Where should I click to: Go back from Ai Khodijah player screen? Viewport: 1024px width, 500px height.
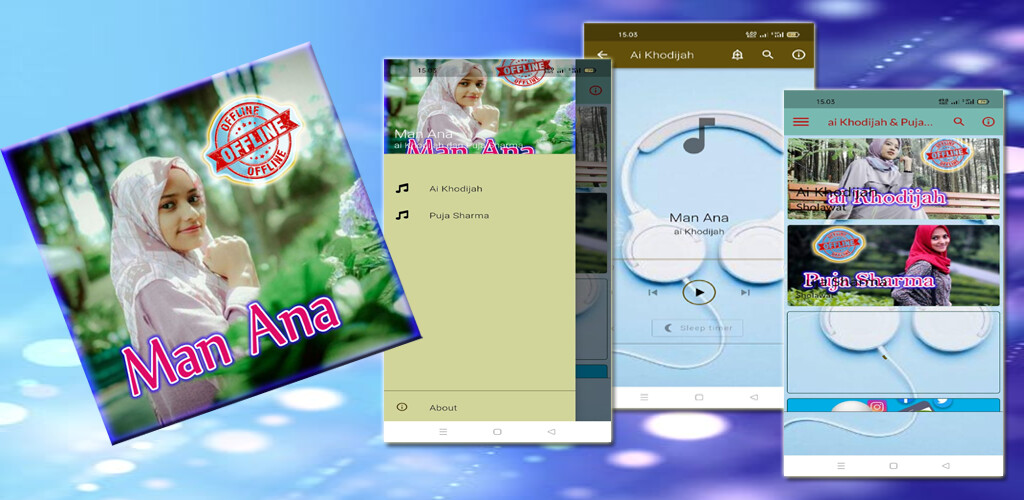coord(602,55)
